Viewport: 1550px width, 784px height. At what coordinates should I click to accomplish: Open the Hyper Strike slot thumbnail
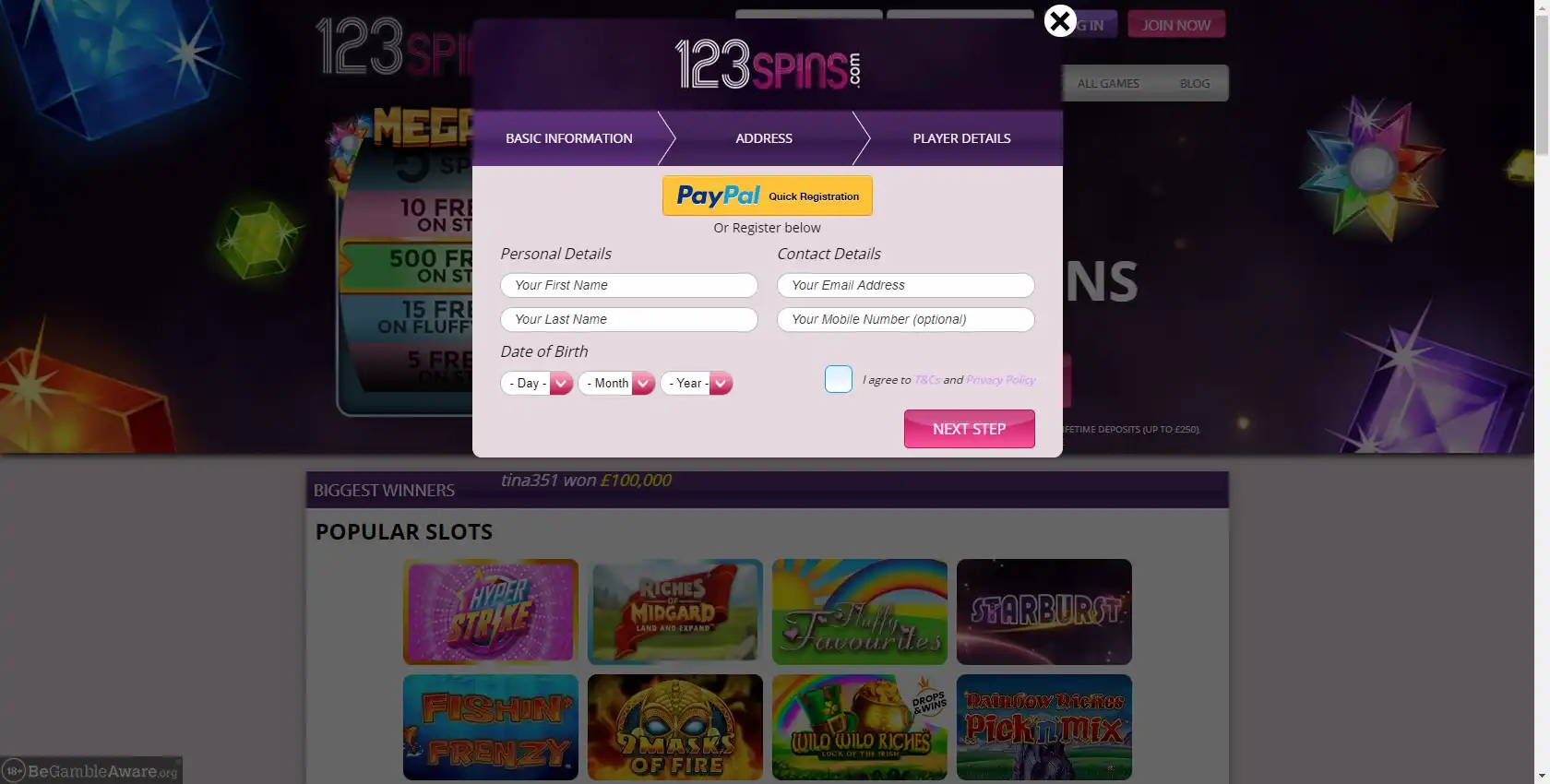coord(491,612)
